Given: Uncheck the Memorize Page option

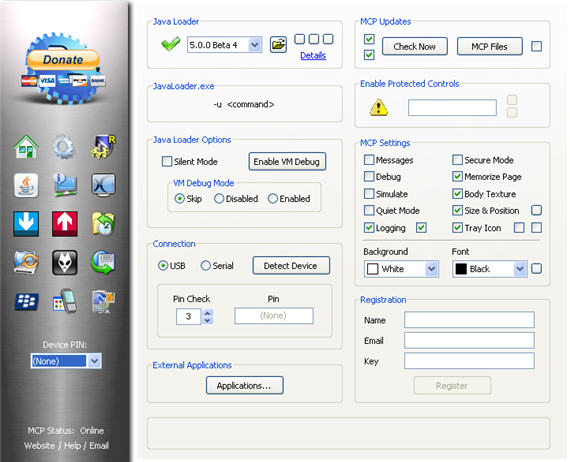Looking at the screenshot, I should [457, 177].
